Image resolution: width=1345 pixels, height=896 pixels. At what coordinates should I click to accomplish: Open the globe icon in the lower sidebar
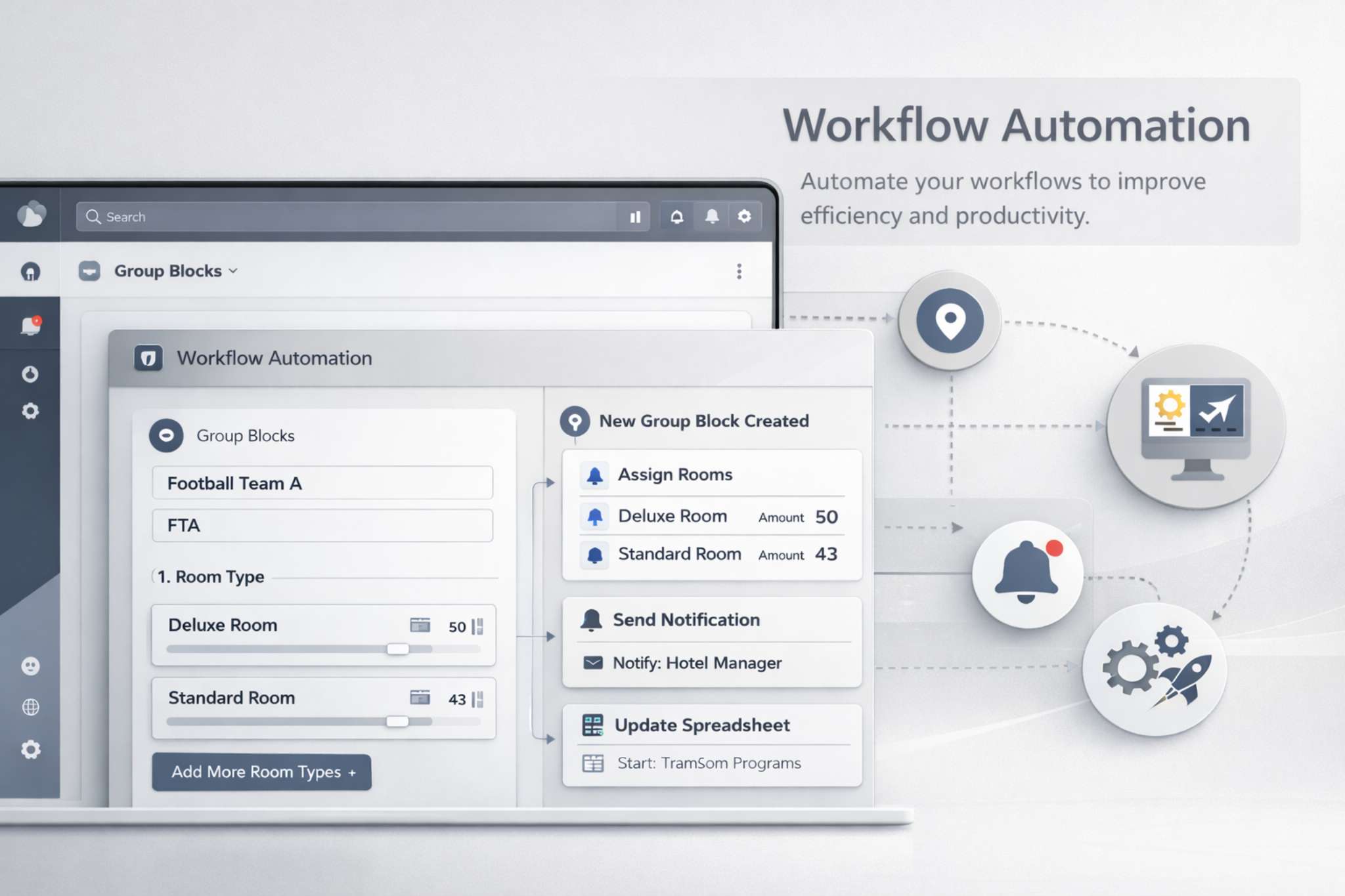[x=30, y=707]
